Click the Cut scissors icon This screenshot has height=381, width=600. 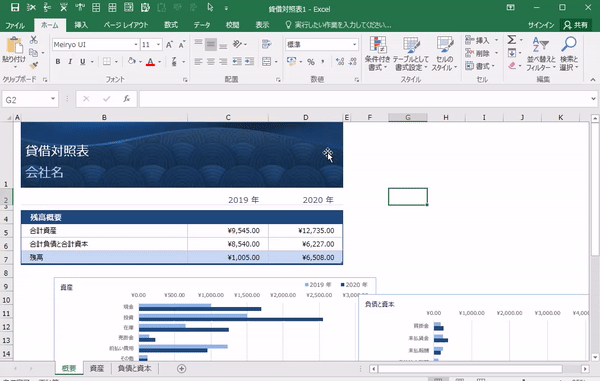(x=34, y=40)
